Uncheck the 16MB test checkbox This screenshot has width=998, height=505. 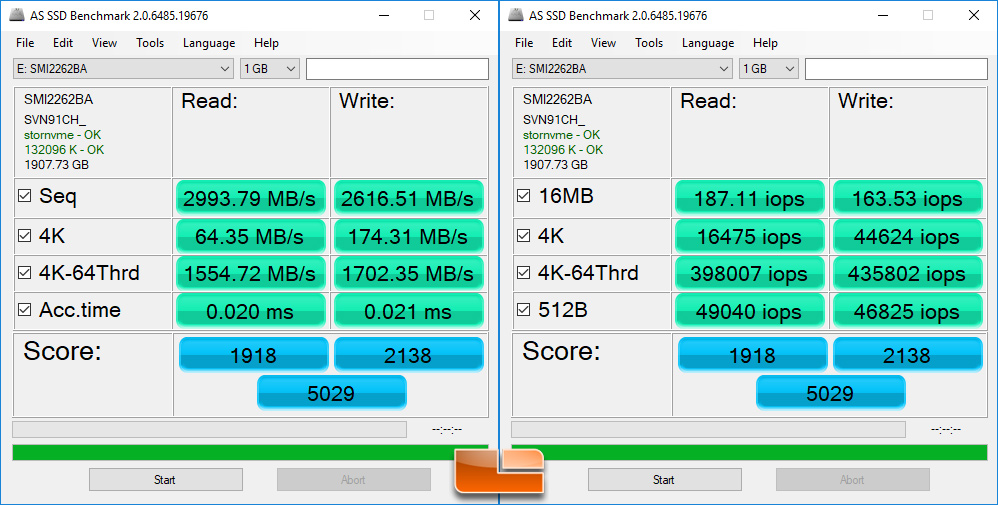pos(523,196)
